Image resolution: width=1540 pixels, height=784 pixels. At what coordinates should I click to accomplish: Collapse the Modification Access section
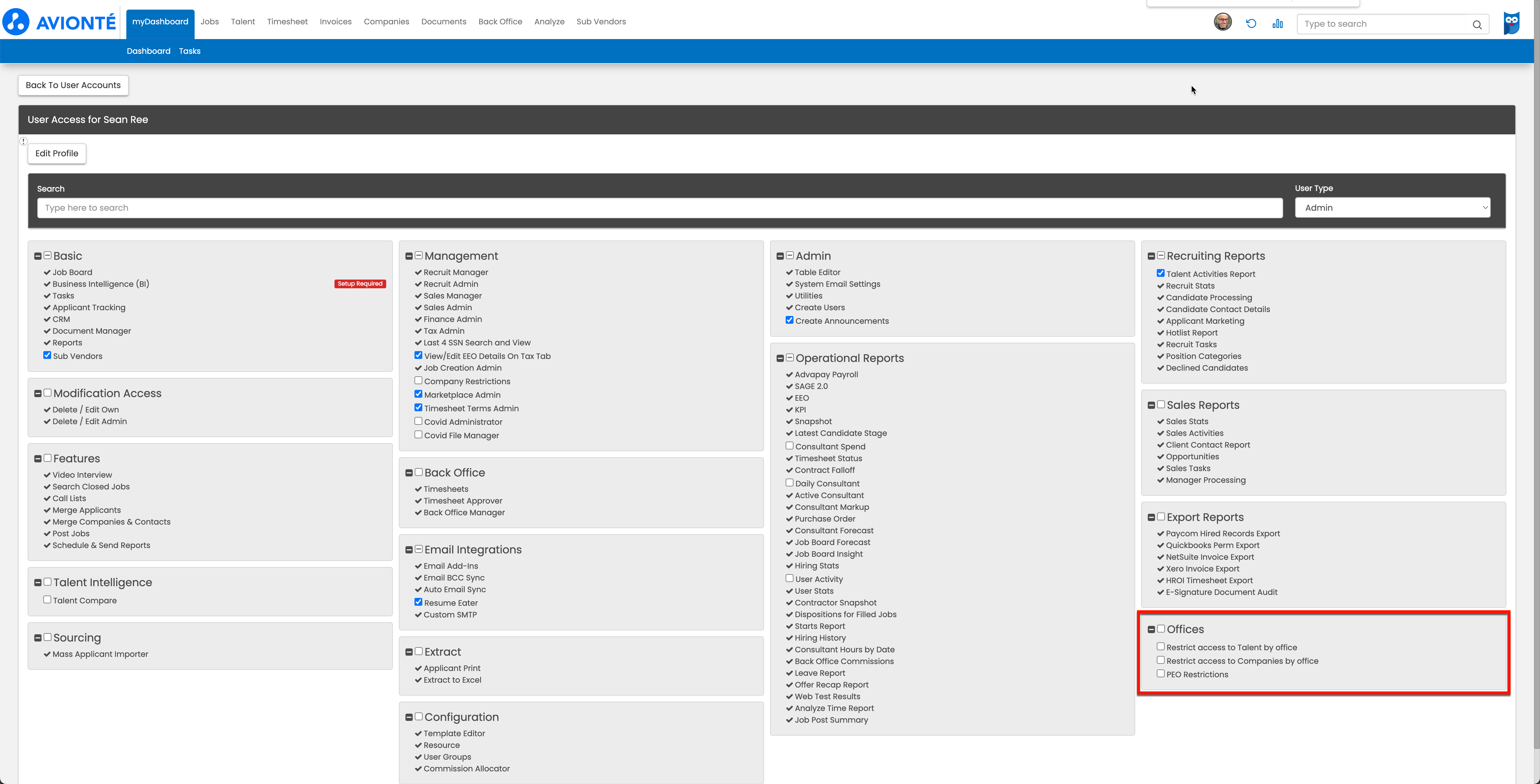point(38,394)
